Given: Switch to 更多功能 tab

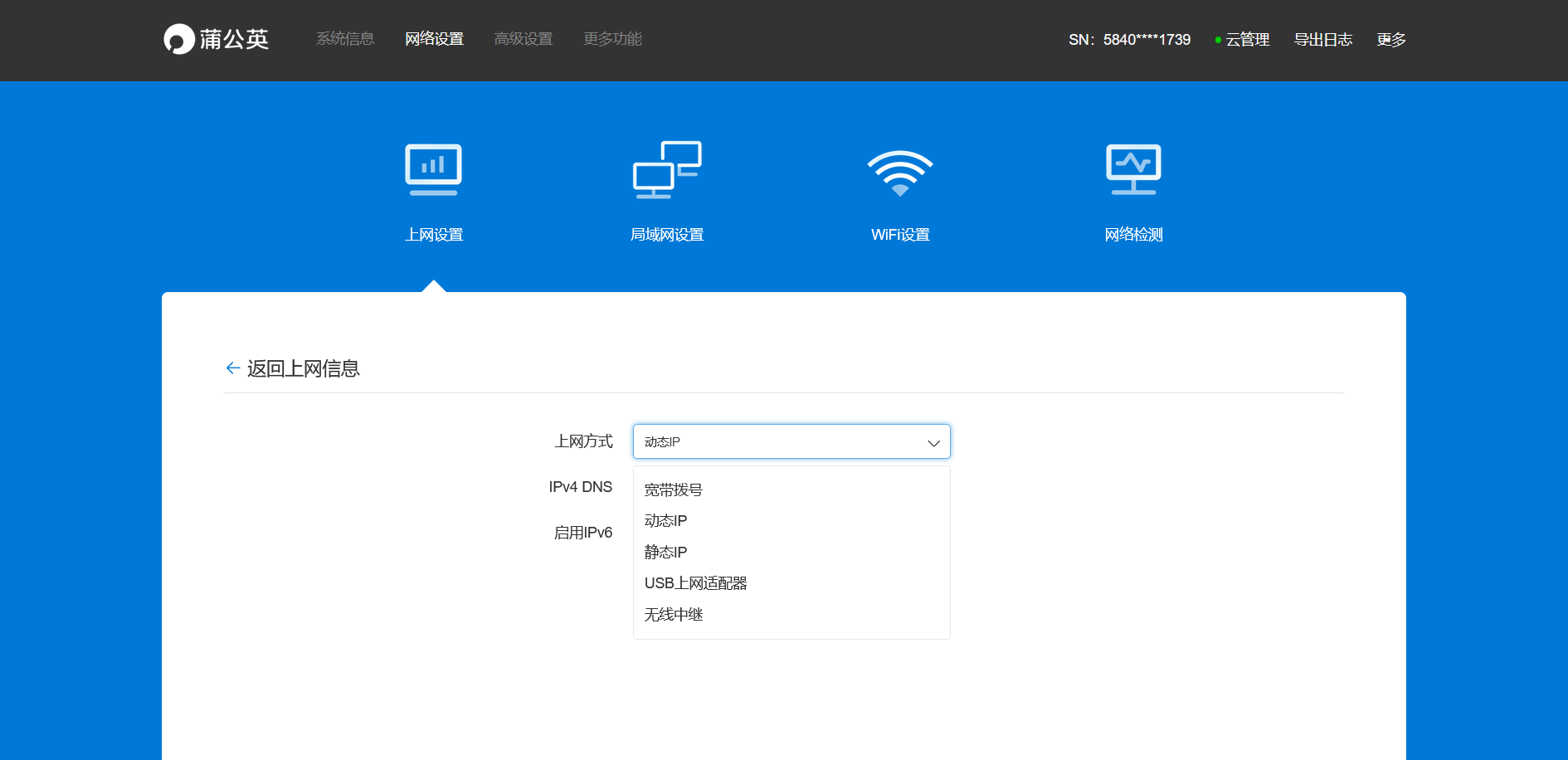Looking at the screenshot, I should [x=612, y=39].
